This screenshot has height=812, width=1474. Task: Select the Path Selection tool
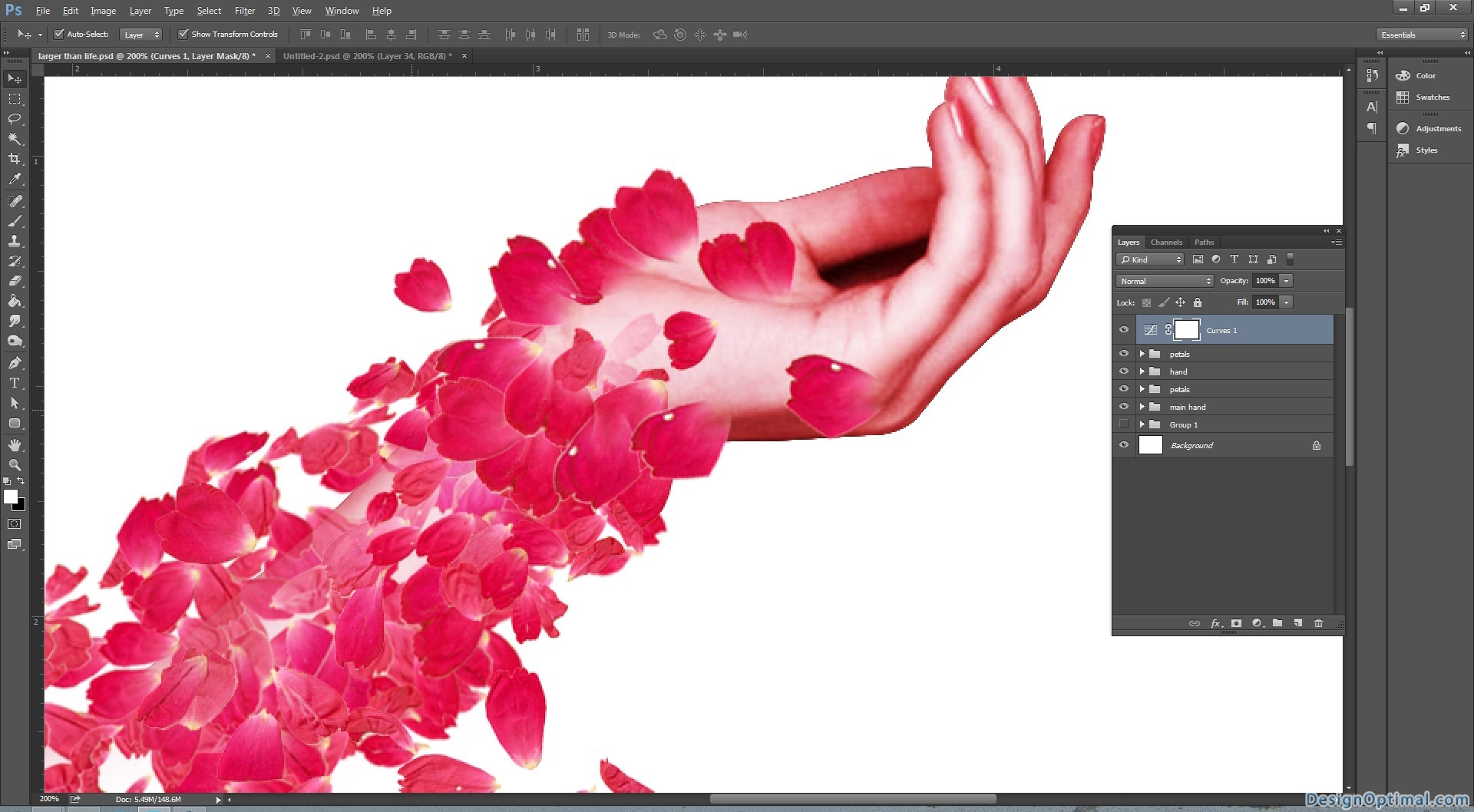[x=15, y=403]
